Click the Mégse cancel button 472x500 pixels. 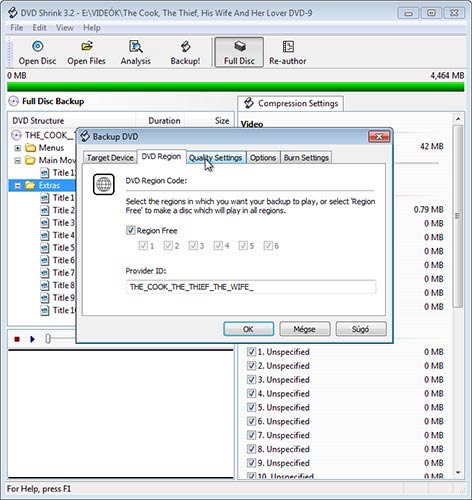tap(305, 329)
